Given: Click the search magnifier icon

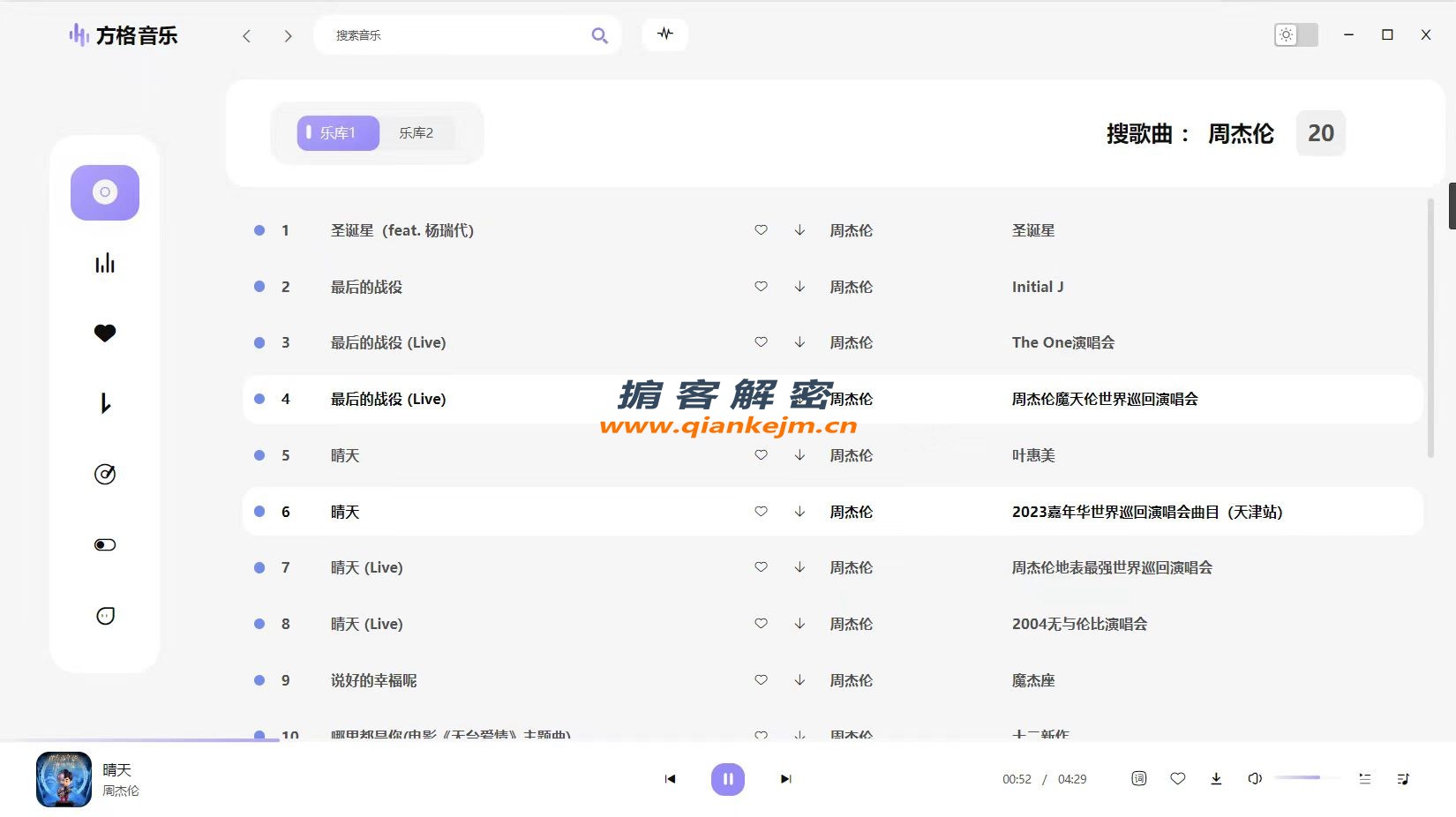Looking at the screenshot, I should tap(599, 35).
